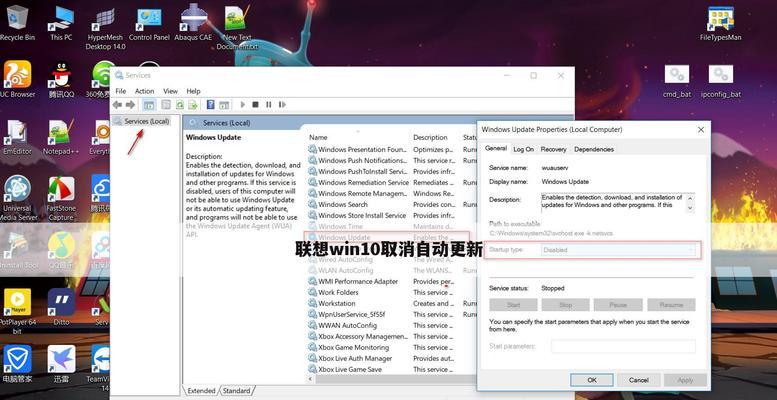This screenshot has height=400, width=777.
Task: Select the Abaqus CAE desktop icon
Action: 193,23
